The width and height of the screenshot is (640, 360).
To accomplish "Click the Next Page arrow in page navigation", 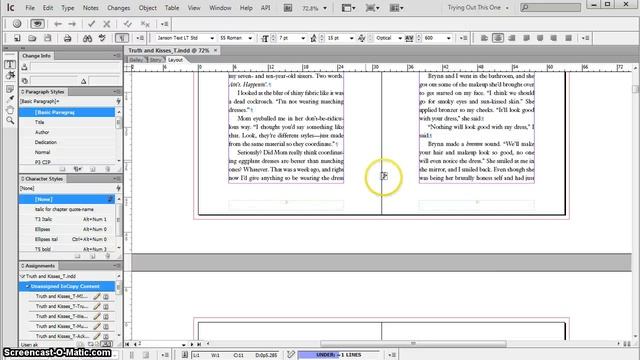I will point(192,344).
